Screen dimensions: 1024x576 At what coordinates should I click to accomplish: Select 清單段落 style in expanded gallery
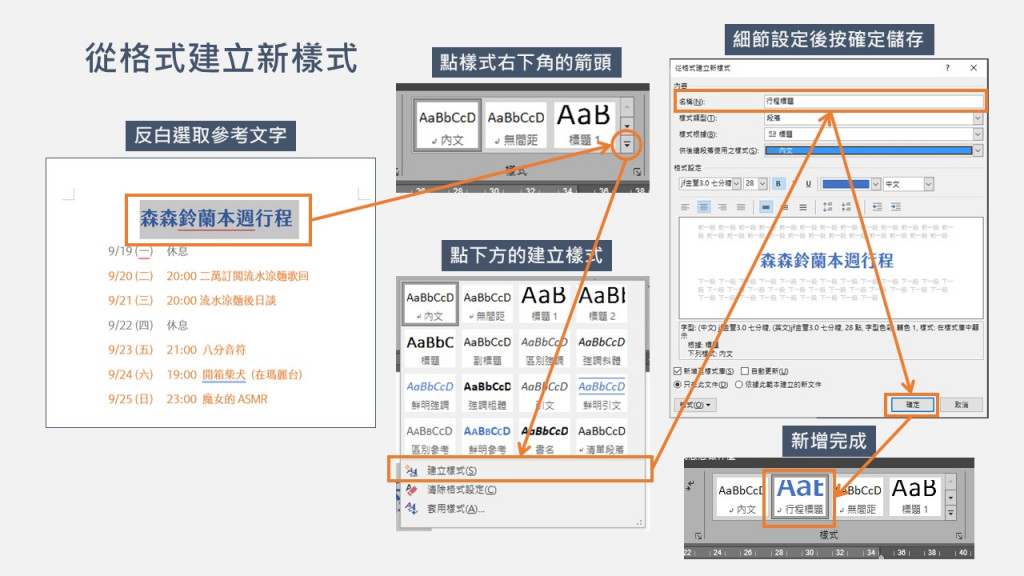(x=601, y=438)
